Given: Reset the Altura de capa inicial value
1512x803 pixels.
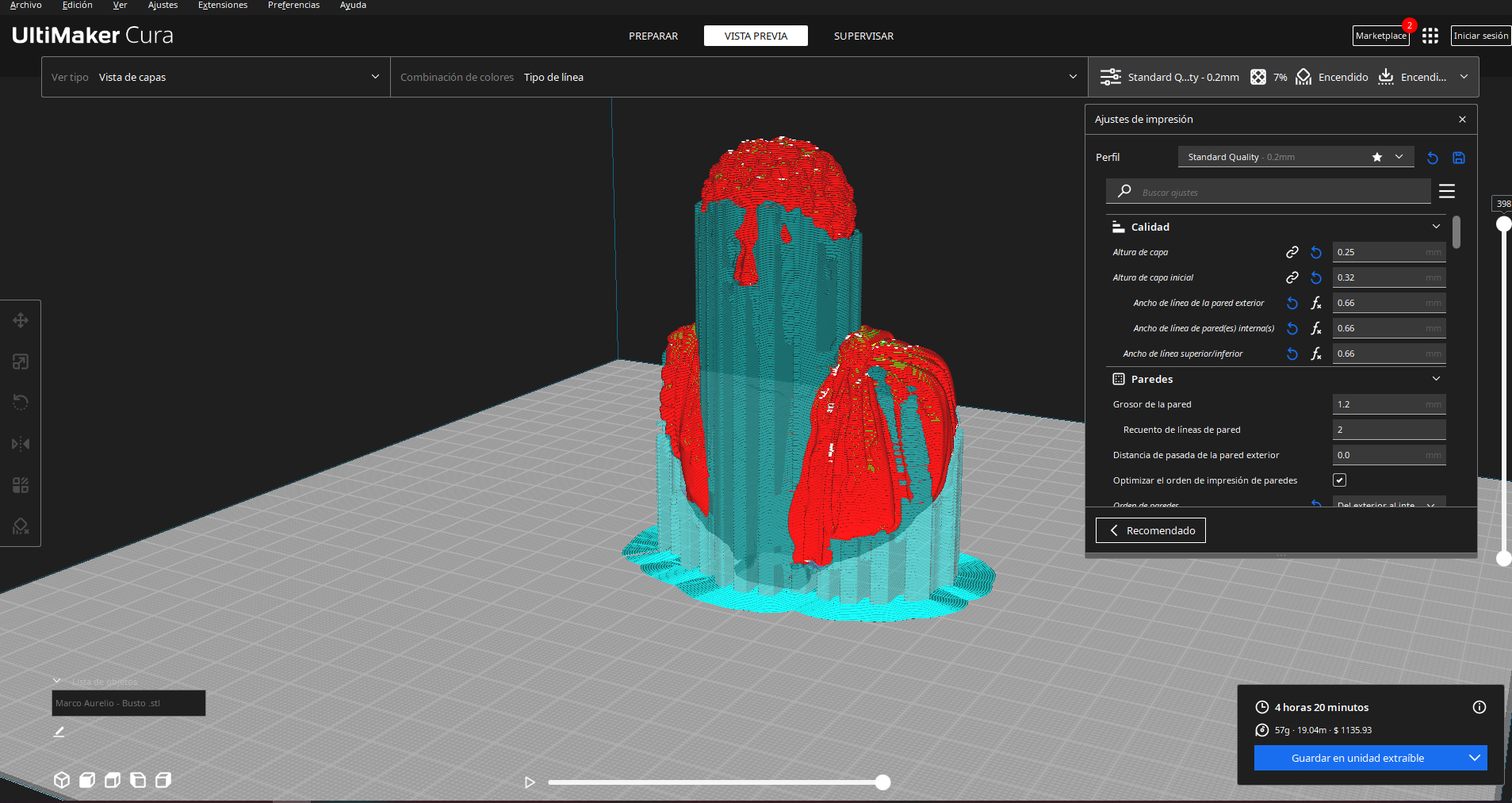Looking at the screenshot, I should click(1316, 277).
